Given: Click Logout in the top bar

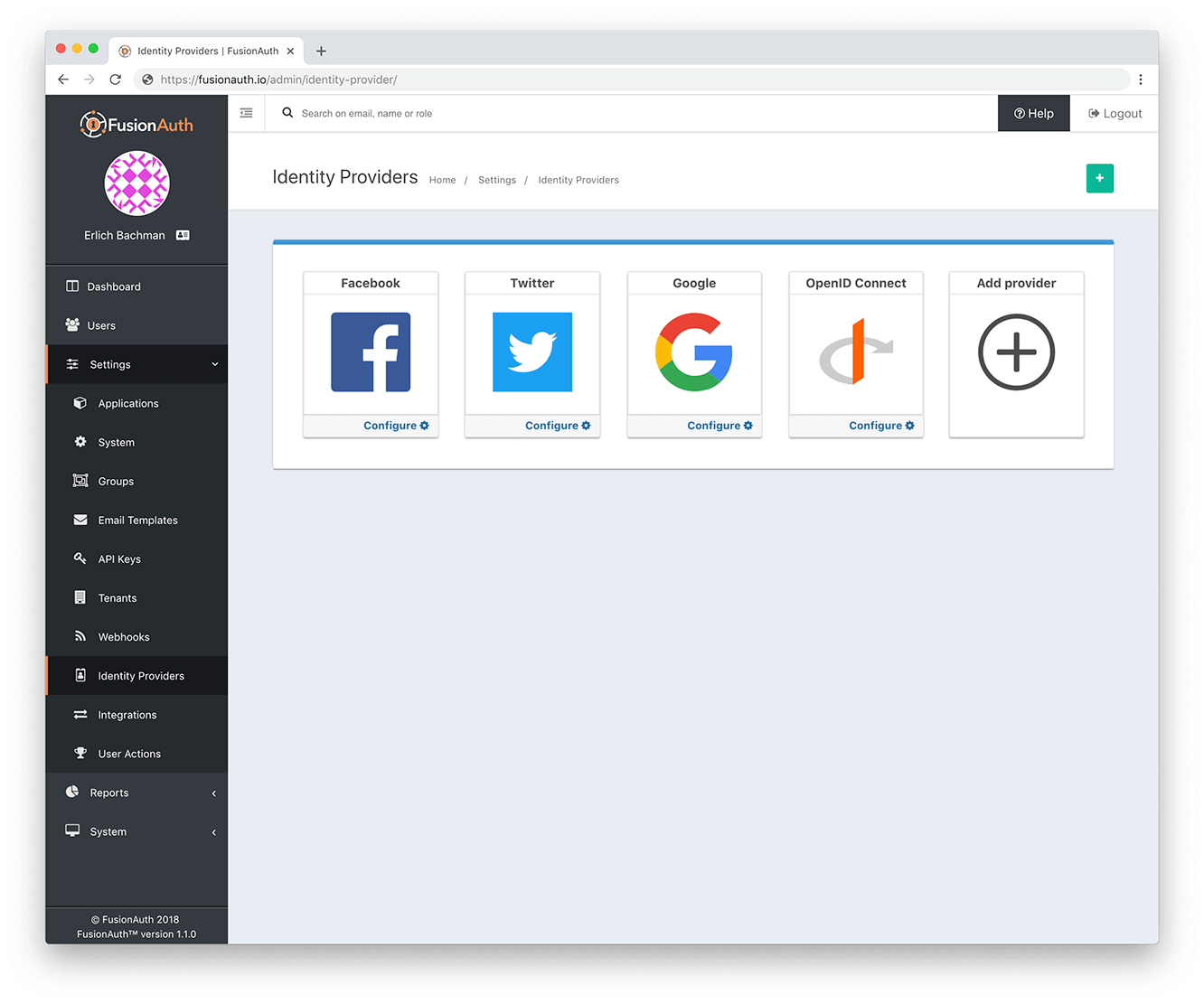Looking at the screenshot, I should tap(1115, 114).
